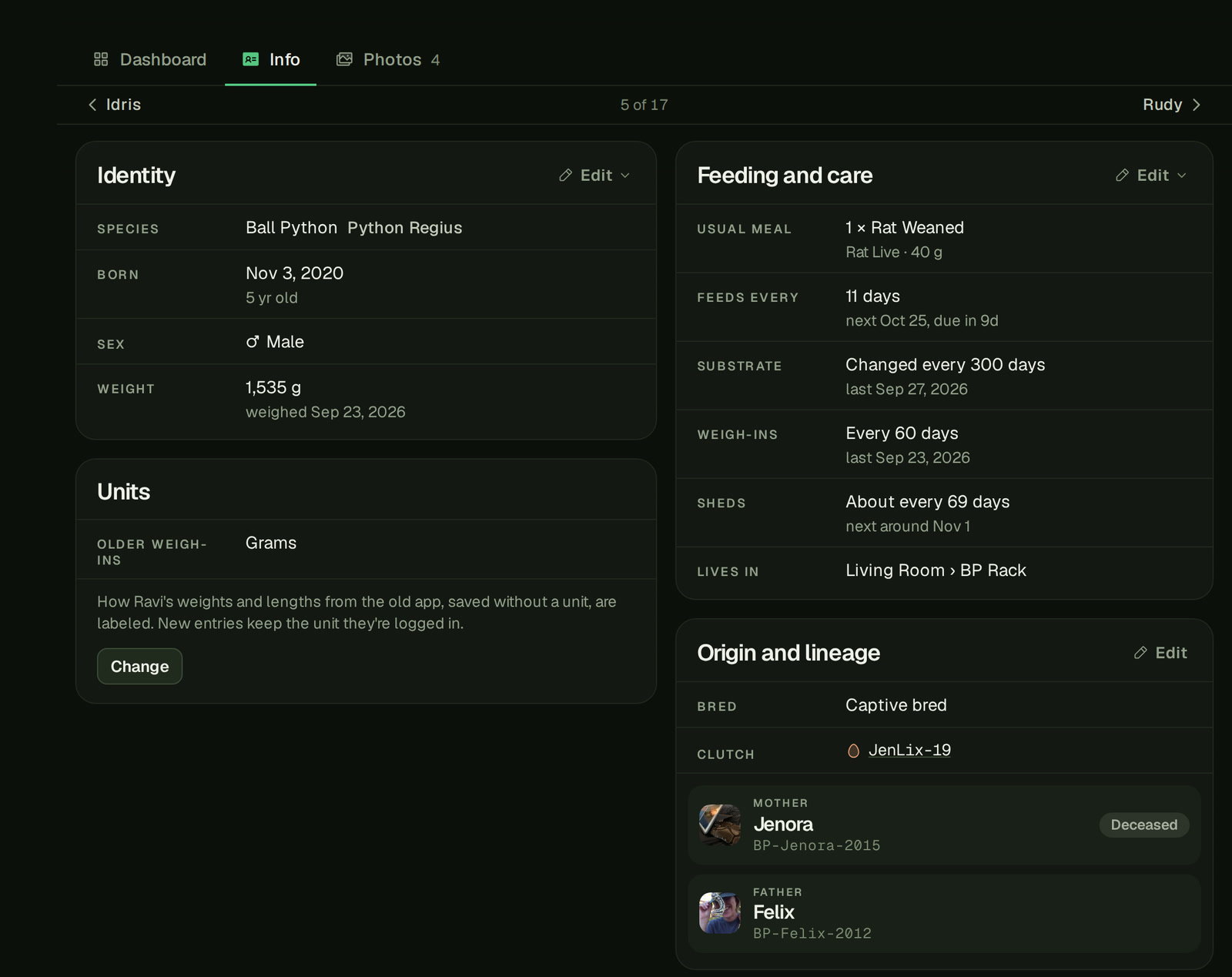
Task: Click the Deceased badge
Action: click(x=1144, y=825)
